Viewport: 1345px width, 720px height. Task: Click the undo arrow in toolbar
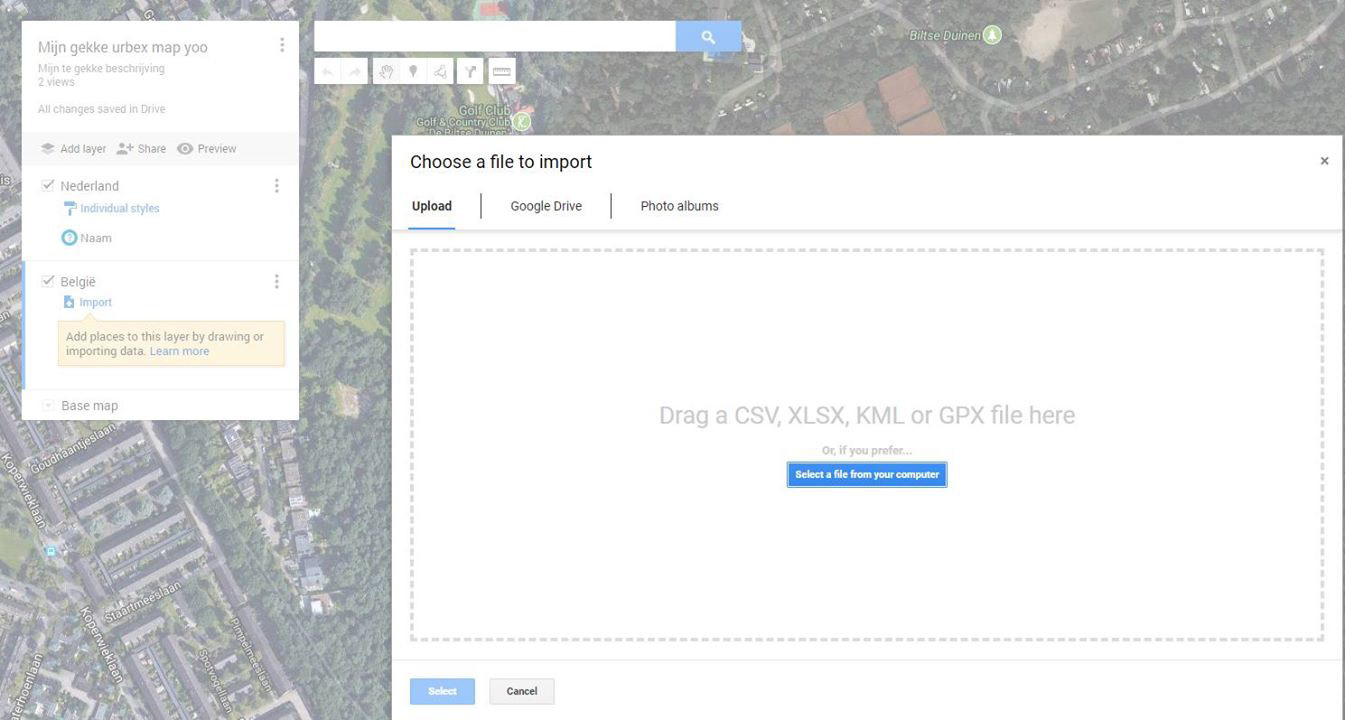tap(328, 71)
